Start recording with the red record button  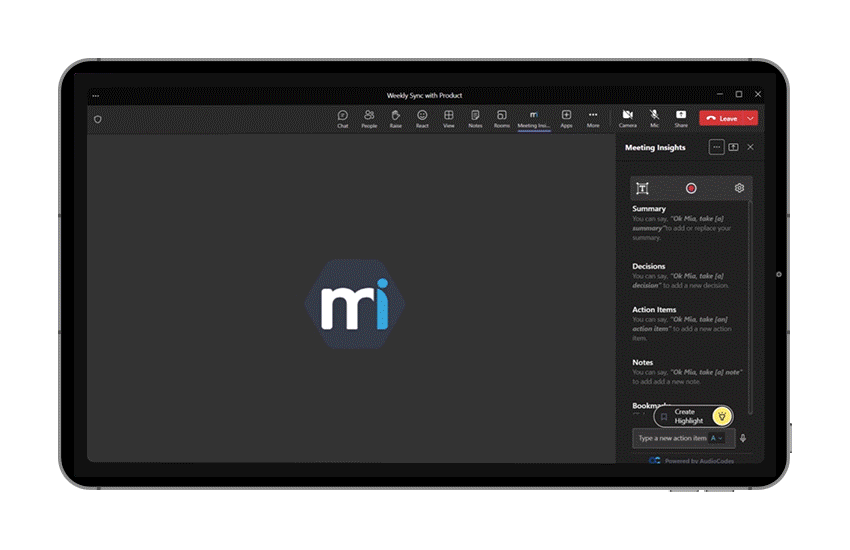click(x=691, y=188)
